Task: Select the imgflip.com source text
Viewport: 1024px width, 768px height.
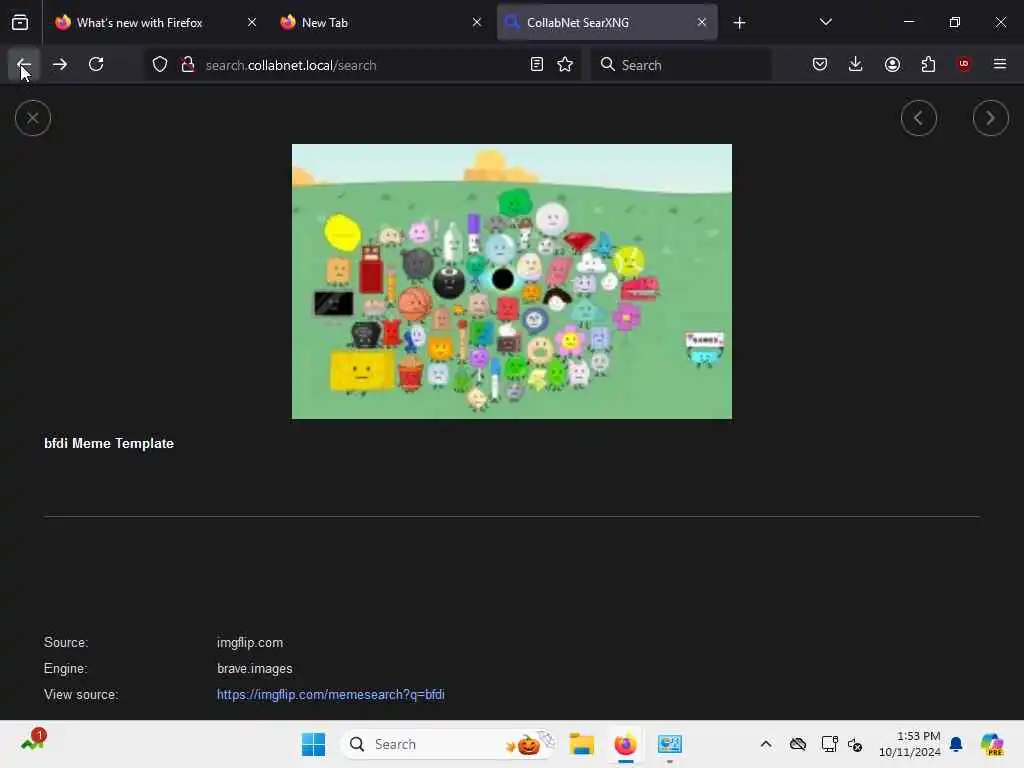Action: pyautogui.click(x=250, y=643)
